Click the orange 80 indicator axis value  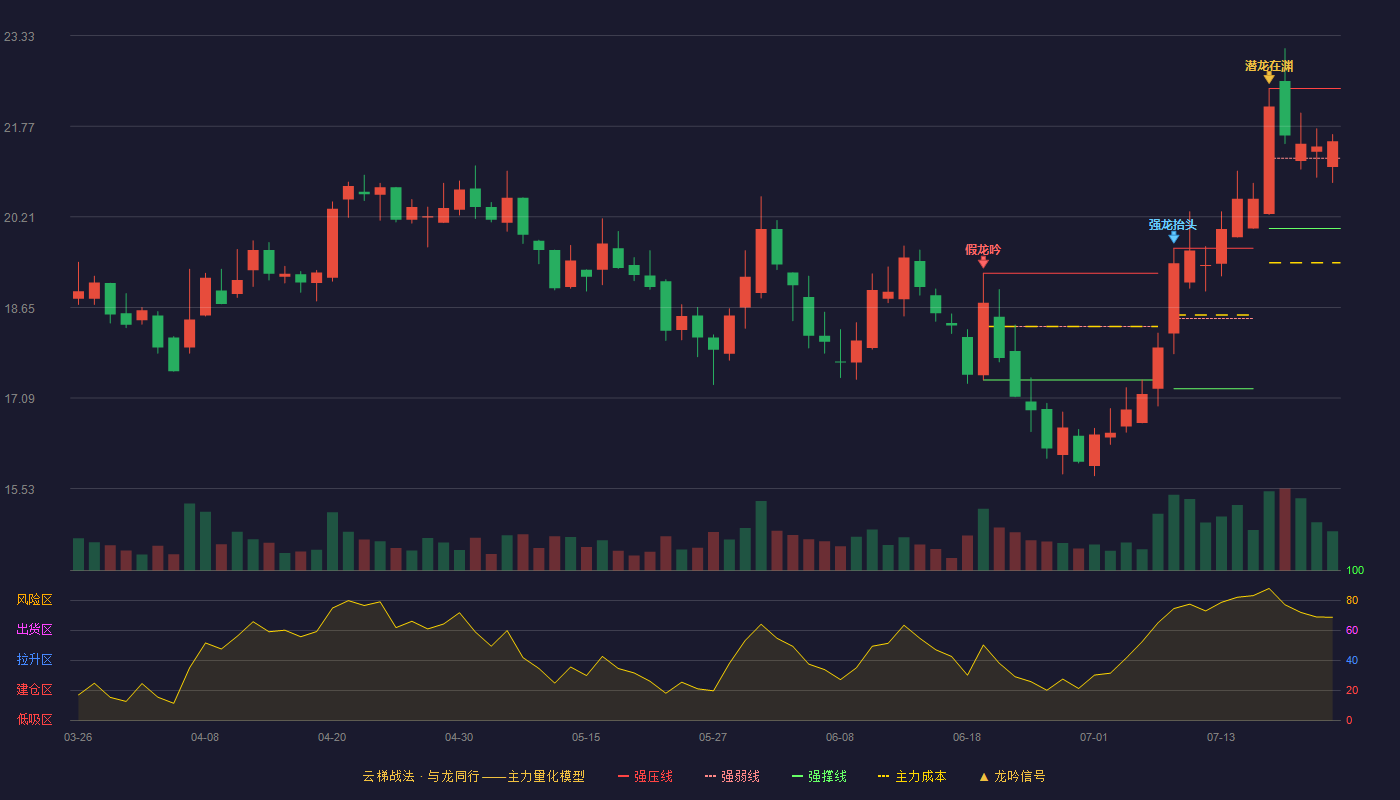(1352, 601)
